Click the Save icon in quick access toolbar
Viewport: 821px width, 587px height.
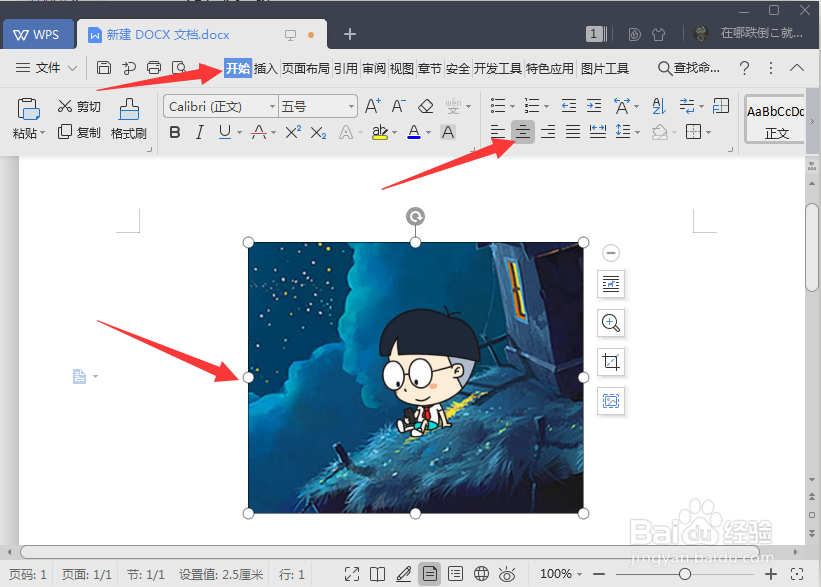(x=104, y=68)
